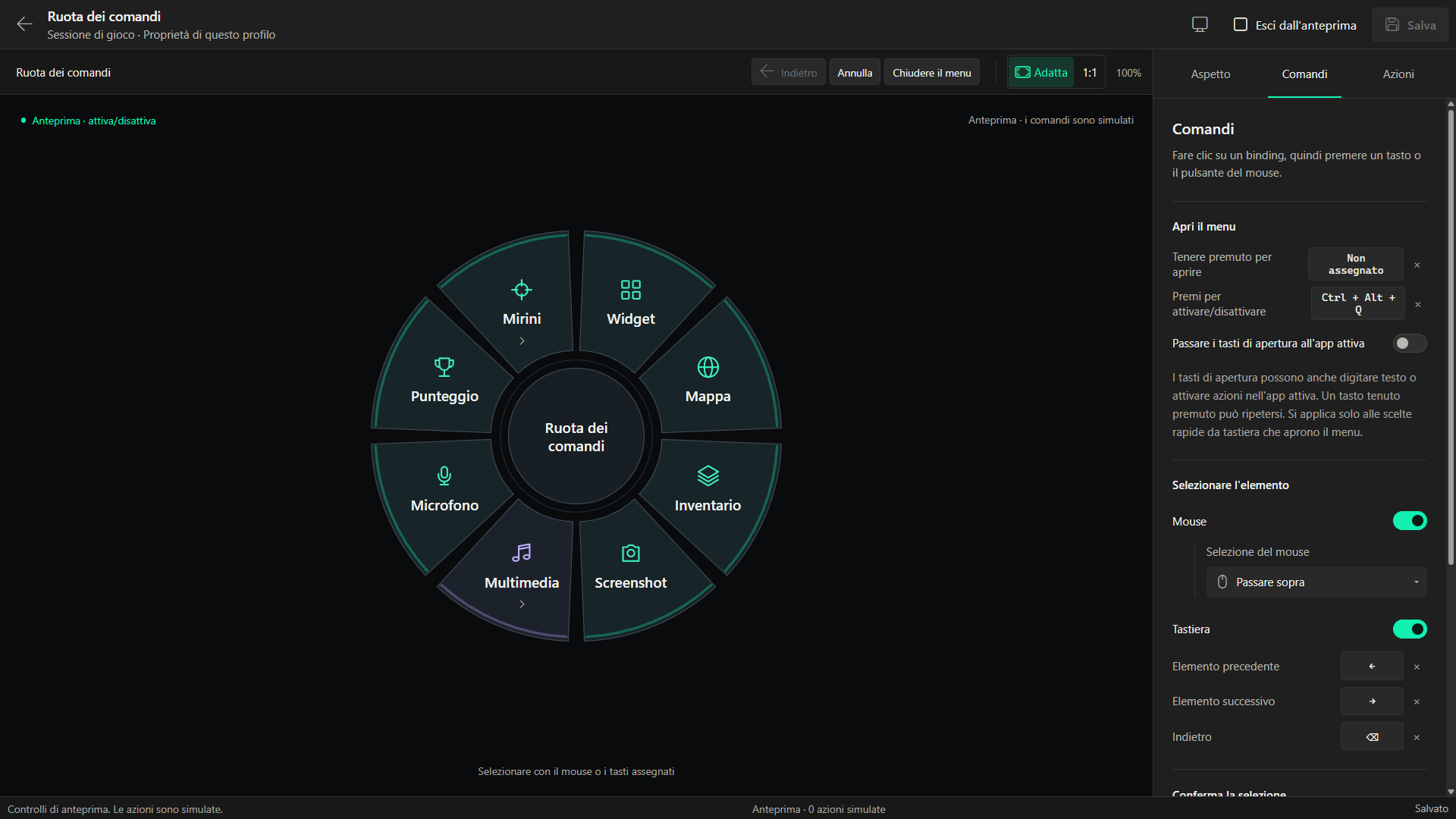Expand Multimedia submenu chevron in wheel
The width and height of the screenshot is (1456, 819).
522,604
